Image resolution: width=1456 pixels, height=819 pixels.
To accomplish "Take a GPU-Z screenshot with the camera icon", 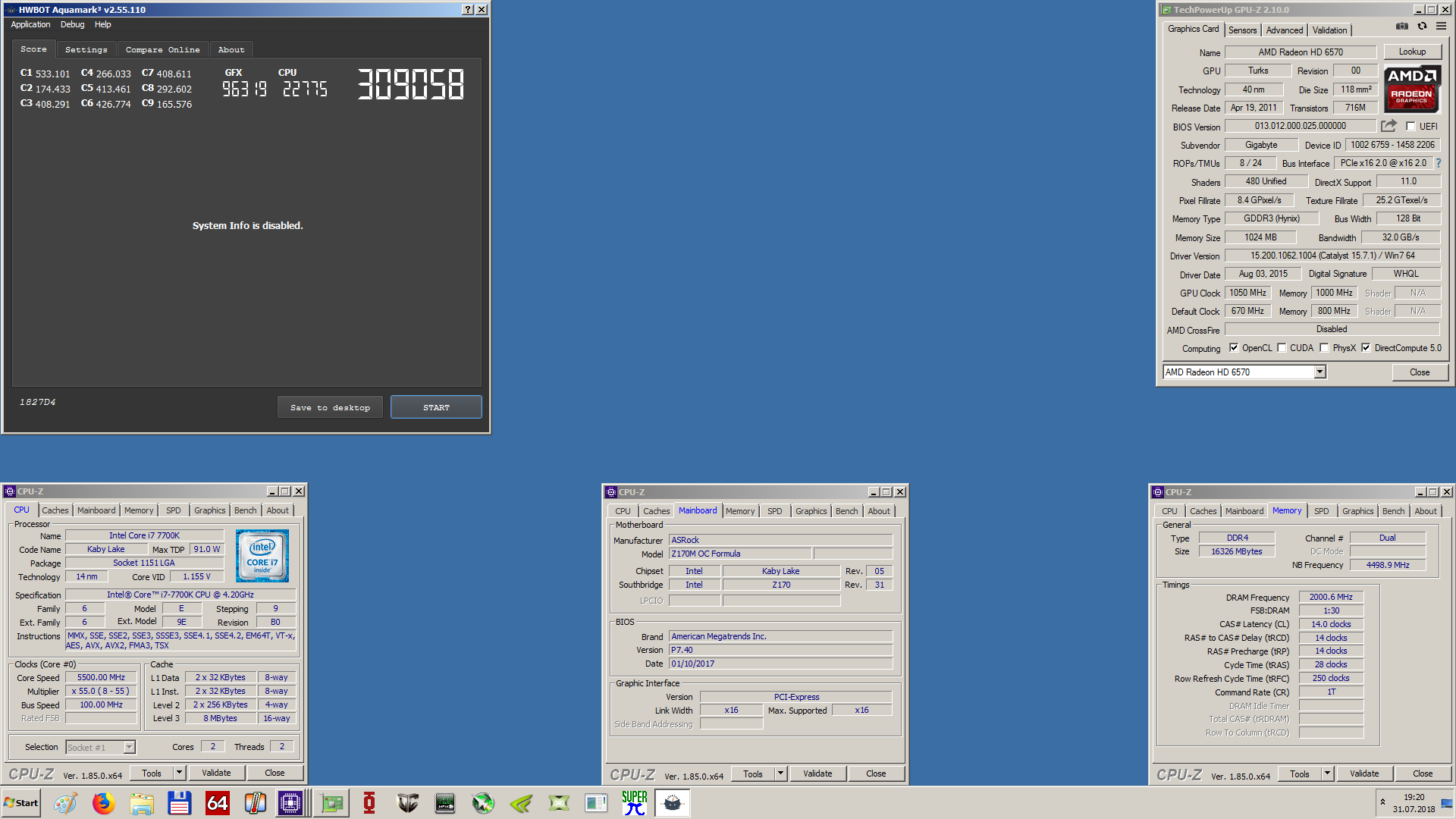I will [1402, 26].
